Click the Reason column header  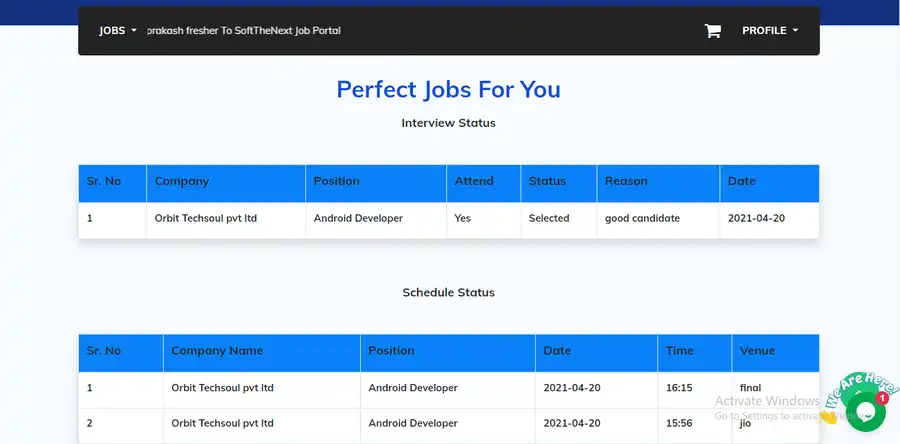tap(626, 181)
